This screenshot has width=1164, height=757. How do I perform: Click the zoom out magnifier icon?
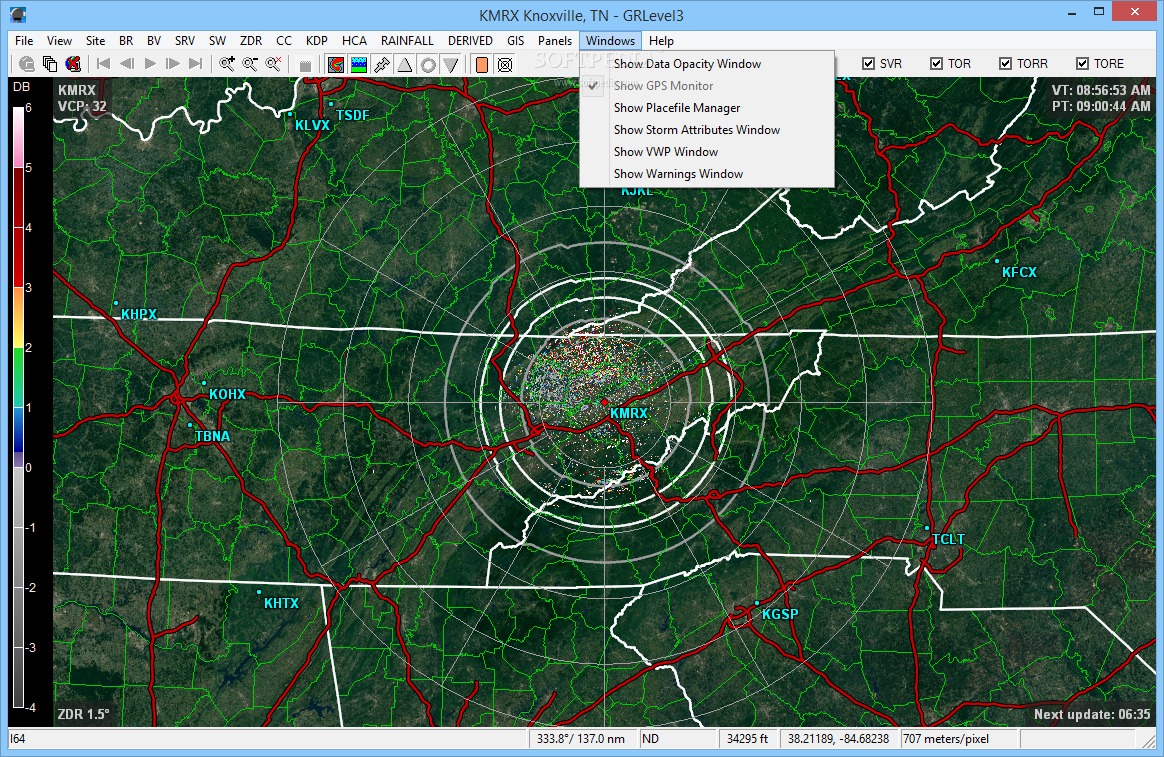[250, 64]
